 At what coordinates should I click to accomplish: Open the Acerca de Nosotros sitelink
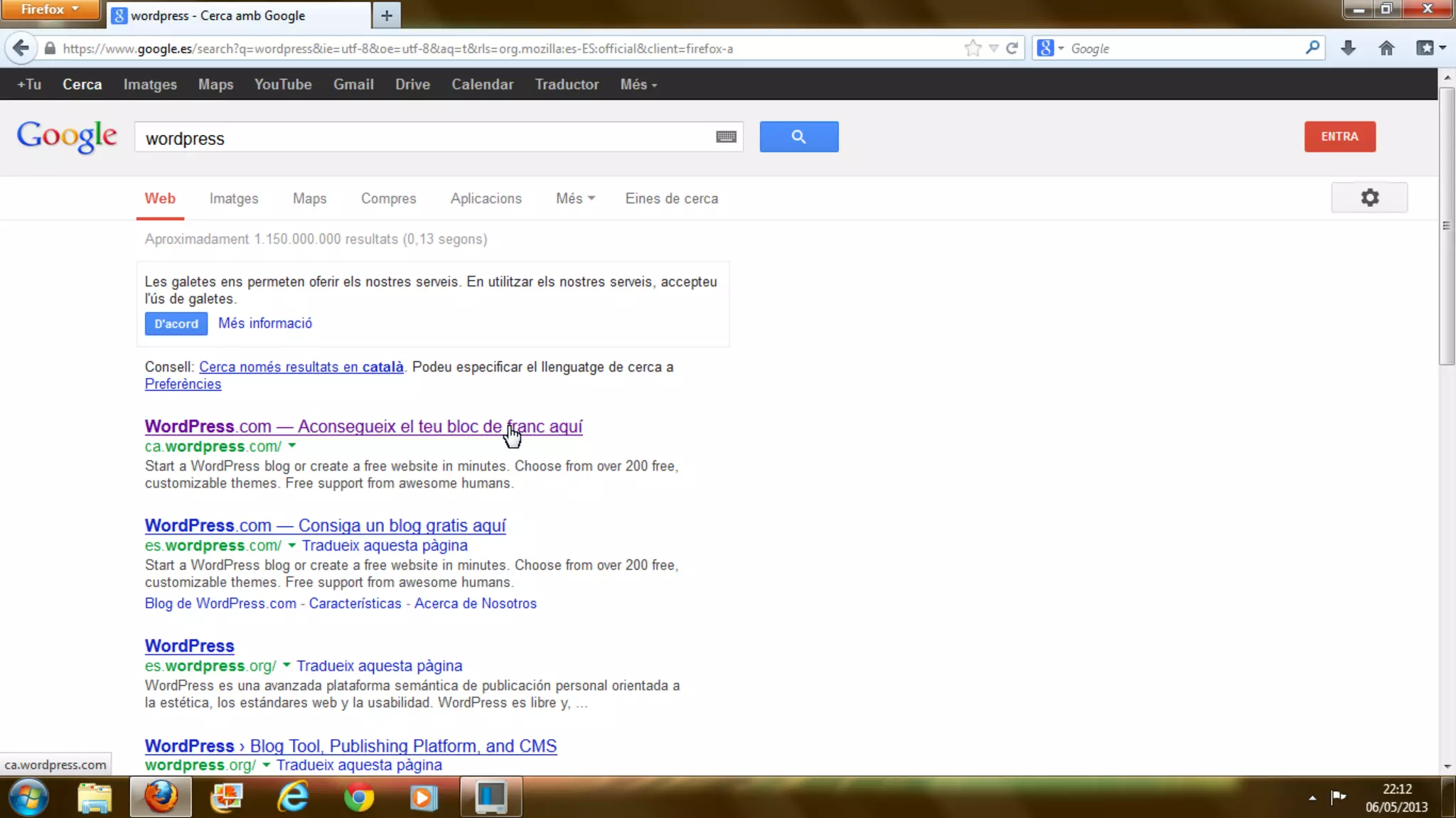click(475, 603)
